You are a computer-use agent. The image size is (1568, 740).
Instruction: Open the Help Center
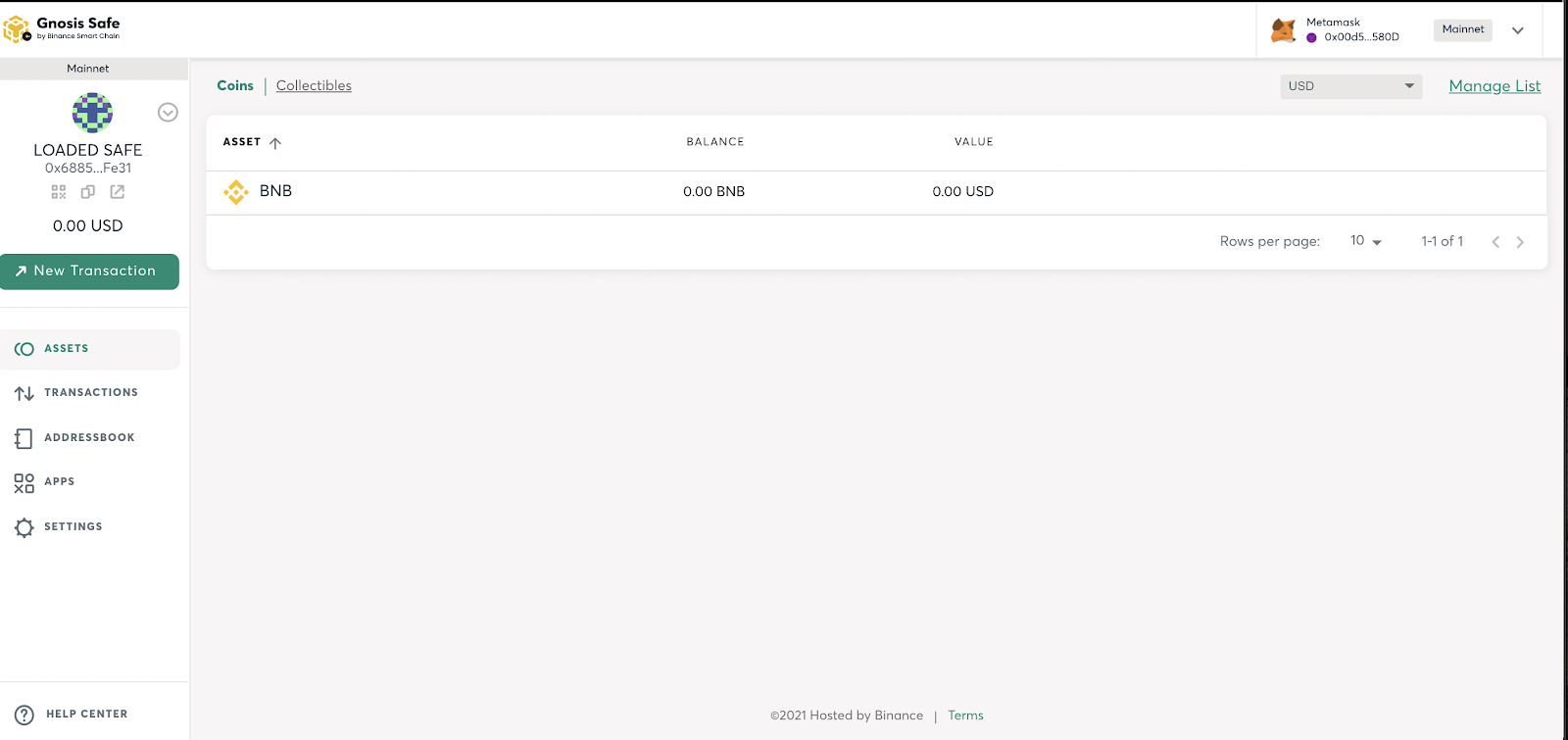[73, 715]
